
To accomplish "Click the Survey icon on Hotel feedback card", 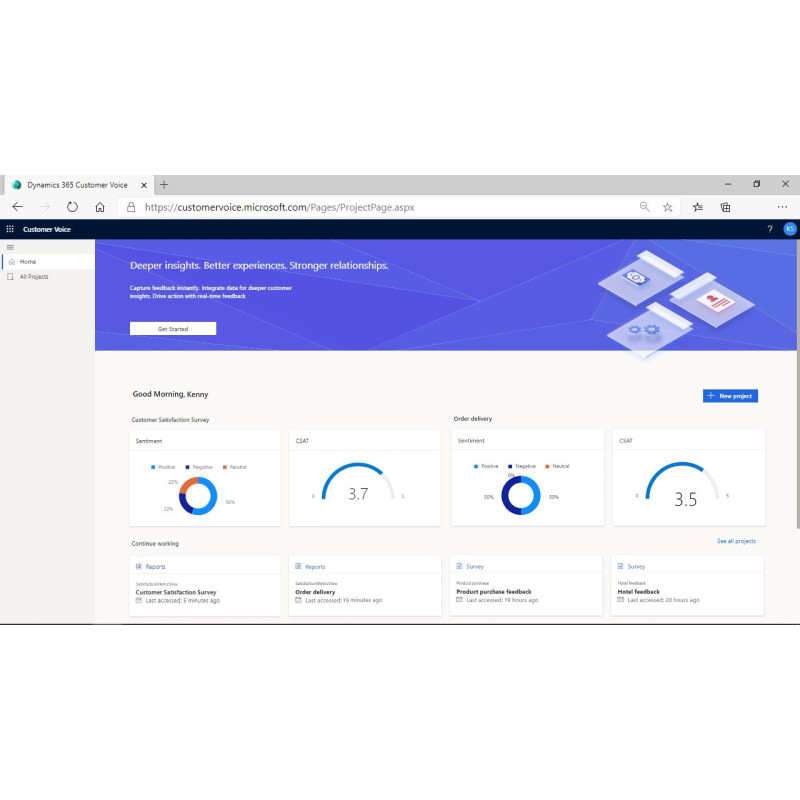I will click(620, 566).
